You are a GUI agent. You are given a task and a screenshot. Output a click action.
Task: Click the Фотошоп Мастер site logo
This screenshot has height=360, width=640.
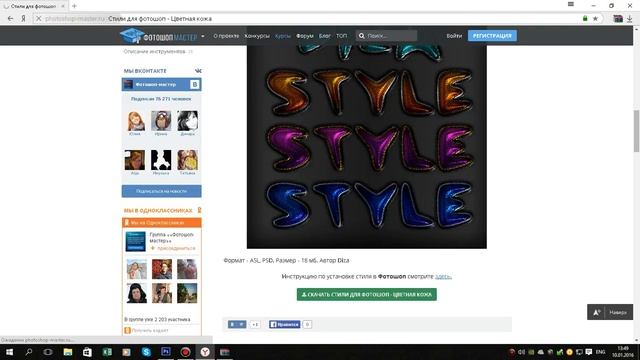[x=158, y=36]
